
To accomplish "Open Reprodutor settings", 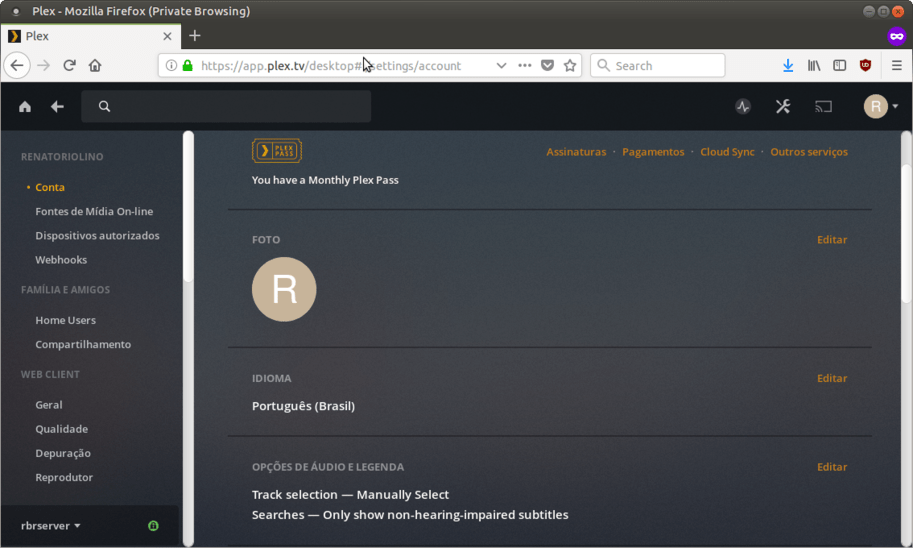I will [x=64, y=478].
